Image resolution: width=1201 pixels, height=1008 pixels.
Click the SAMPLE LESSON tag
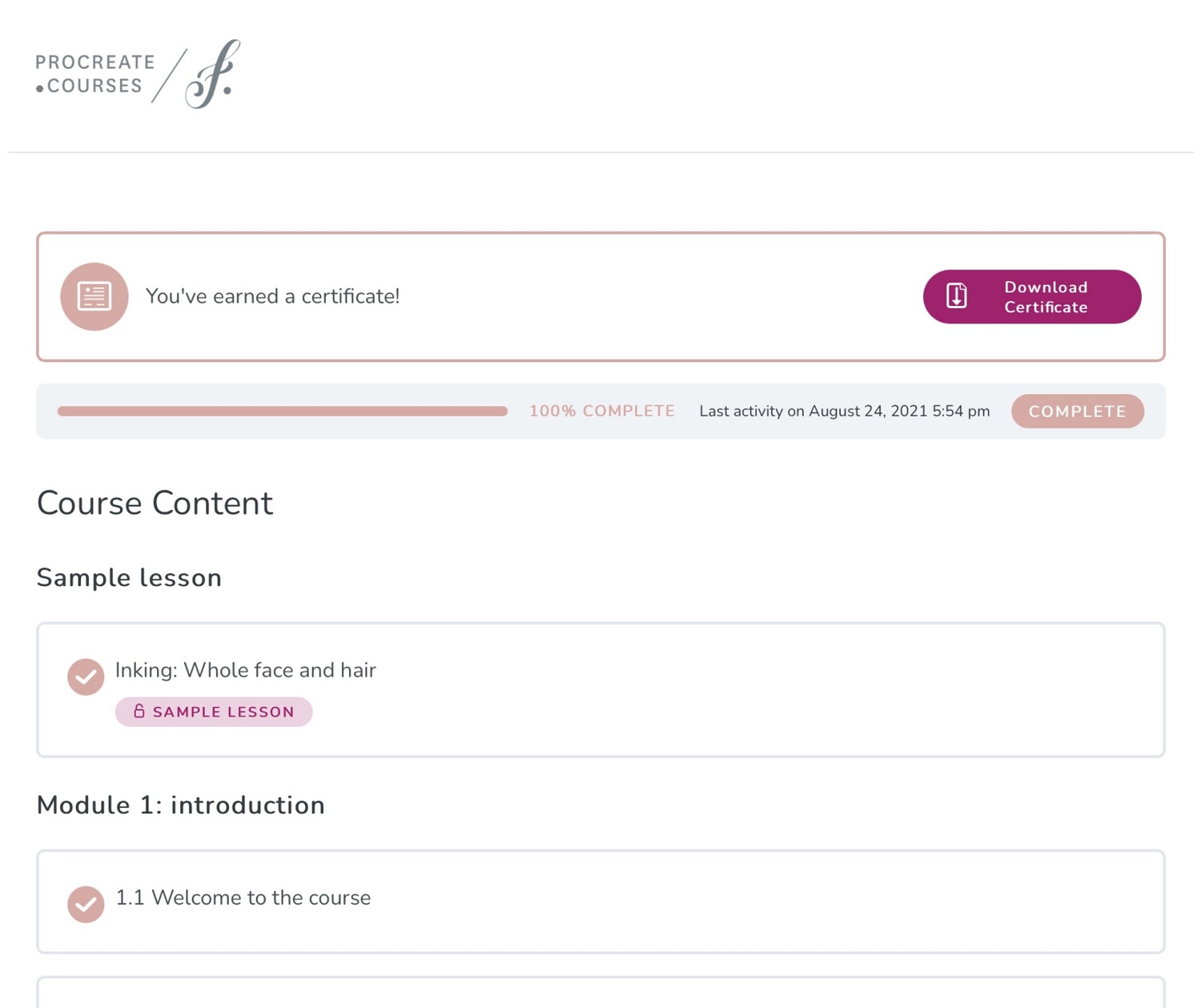[214, 712]
